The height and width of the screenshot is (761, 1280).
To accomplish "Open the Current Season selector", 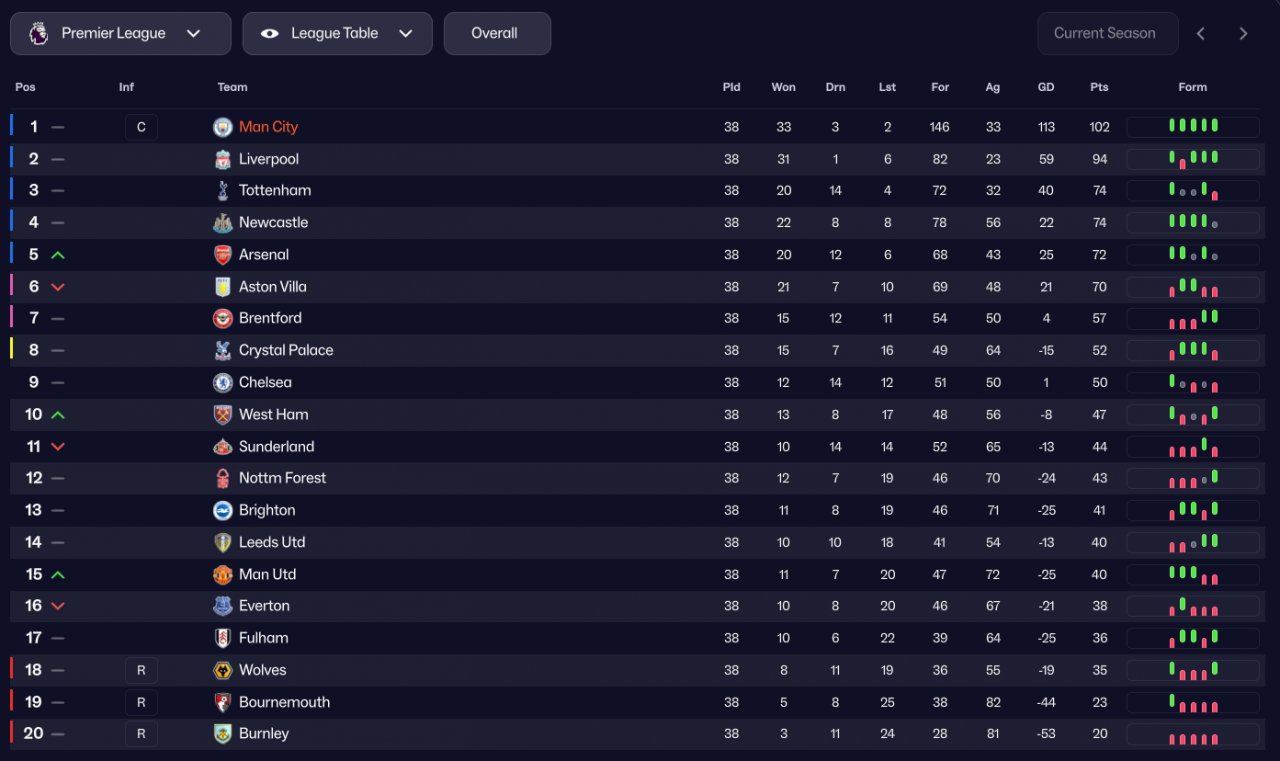I will (x=1104, y=33).
